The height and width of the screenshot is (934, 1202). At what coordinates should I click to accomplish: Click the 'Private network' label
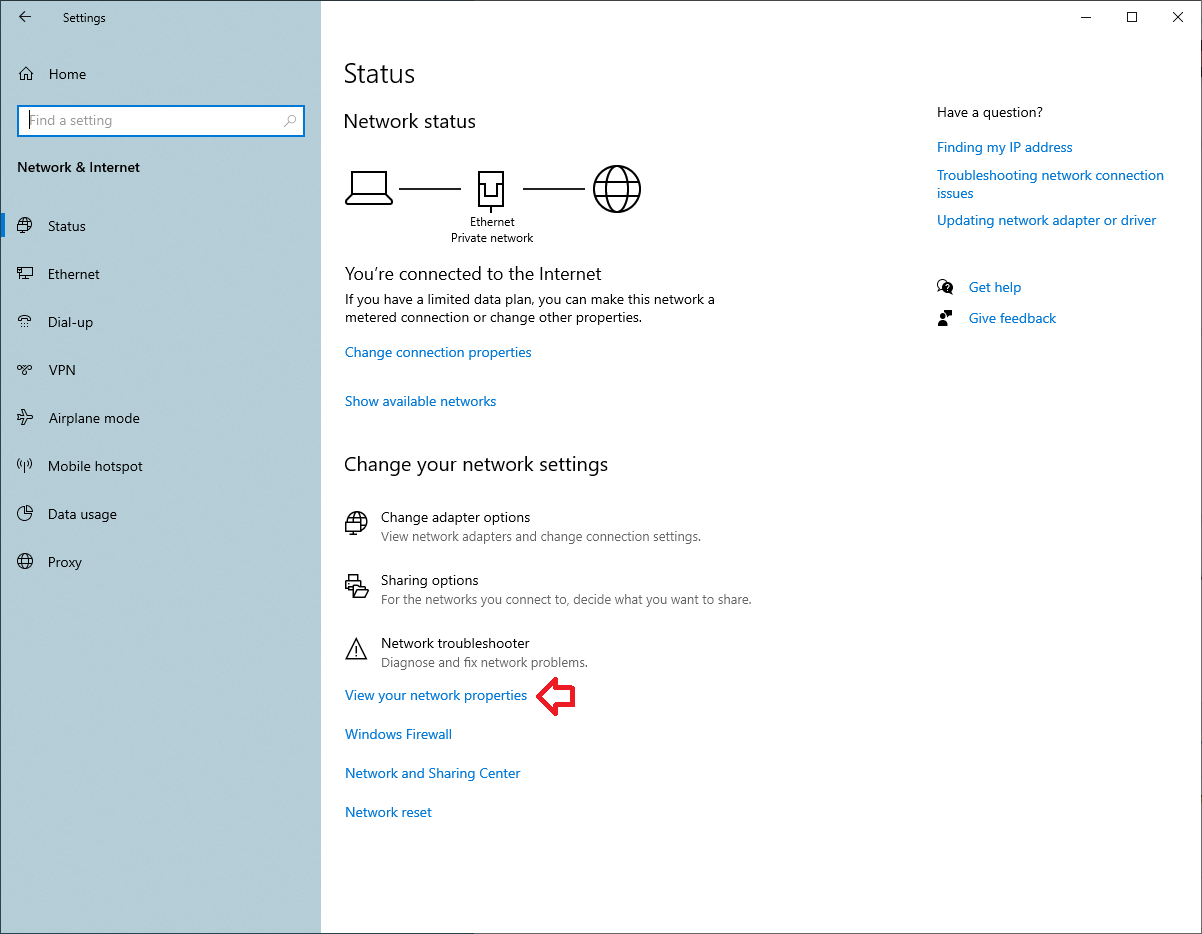coord(492,238)
